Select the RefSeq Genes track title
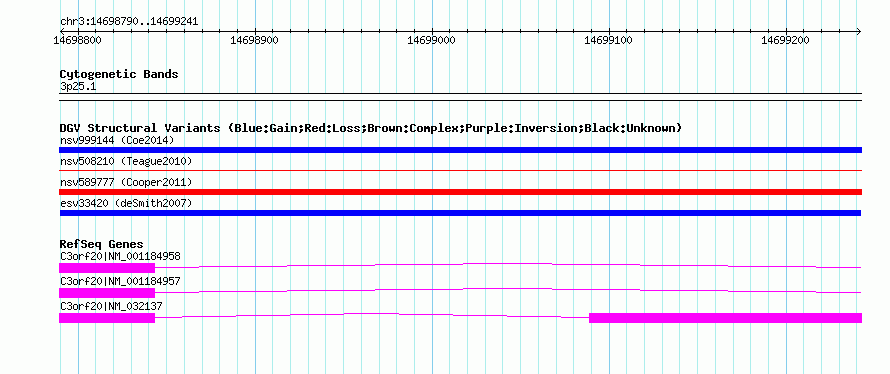 (101, 244)
